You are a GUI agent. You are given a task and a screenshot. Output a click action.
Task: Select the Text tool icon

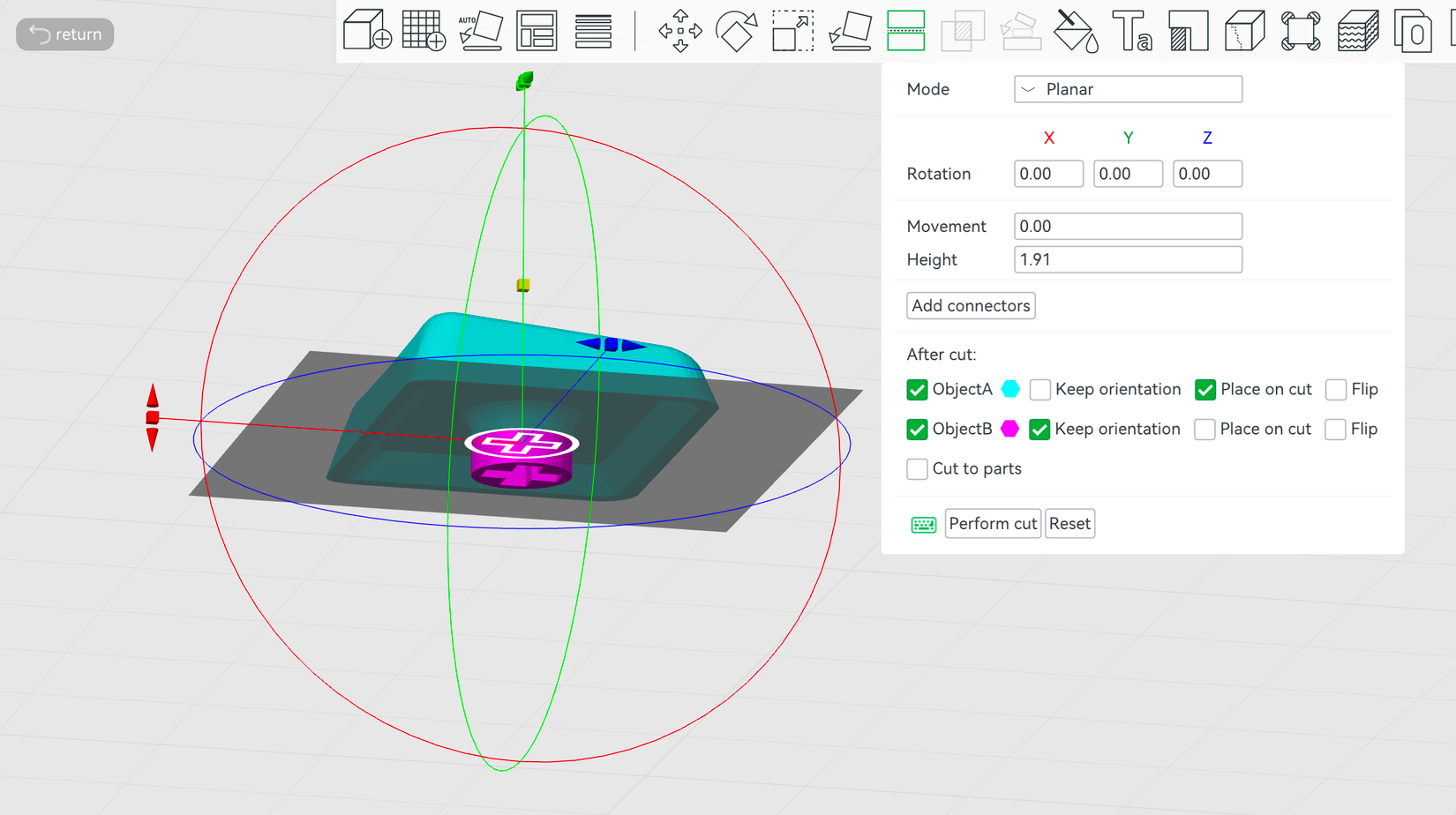(1132, 31)
